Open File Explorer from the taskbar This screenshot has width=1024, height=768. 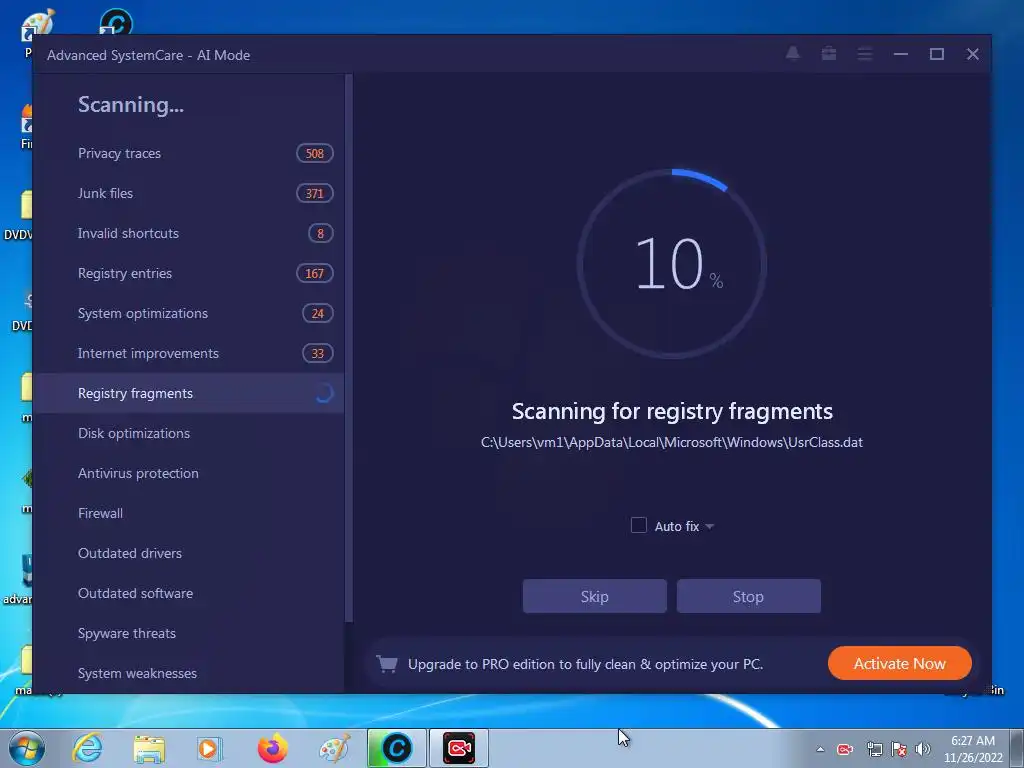point(149,748)
